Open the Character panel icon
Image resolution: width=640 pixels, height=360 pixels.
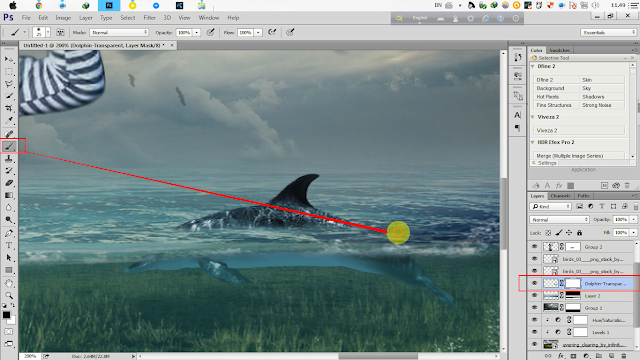click(518, 115)
